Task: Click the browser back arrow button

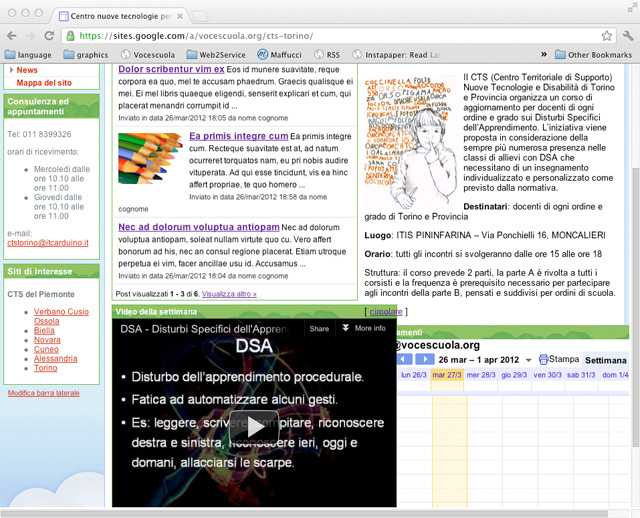Action: pyautogui.click(x=13, y=35)
